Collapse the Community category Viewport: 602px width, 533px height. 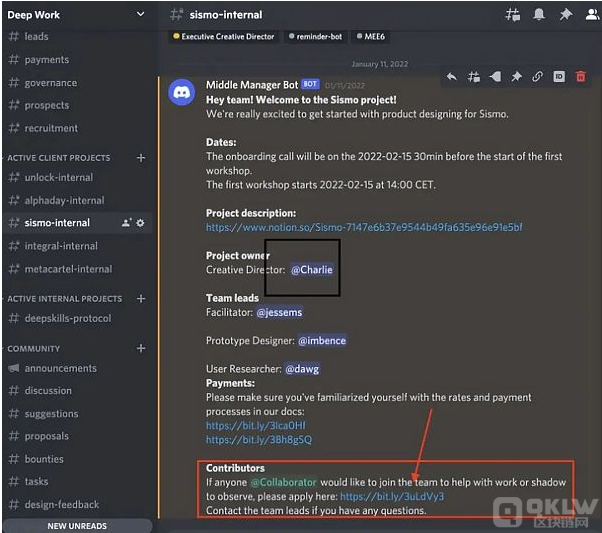click(x=33, y=349)
